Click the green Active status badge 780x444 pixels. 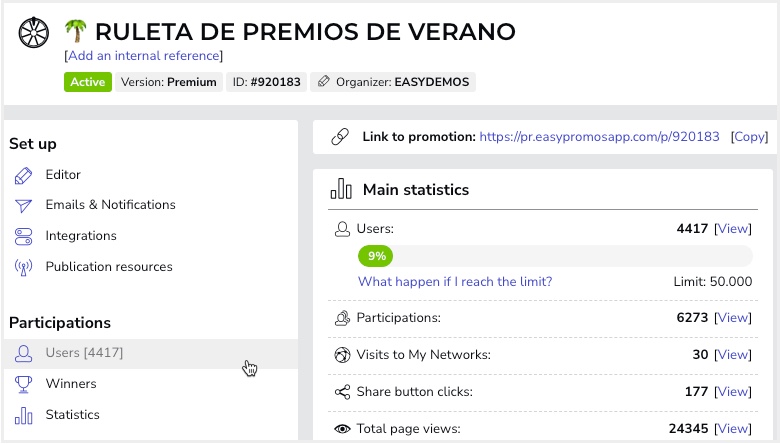point(88,82)
